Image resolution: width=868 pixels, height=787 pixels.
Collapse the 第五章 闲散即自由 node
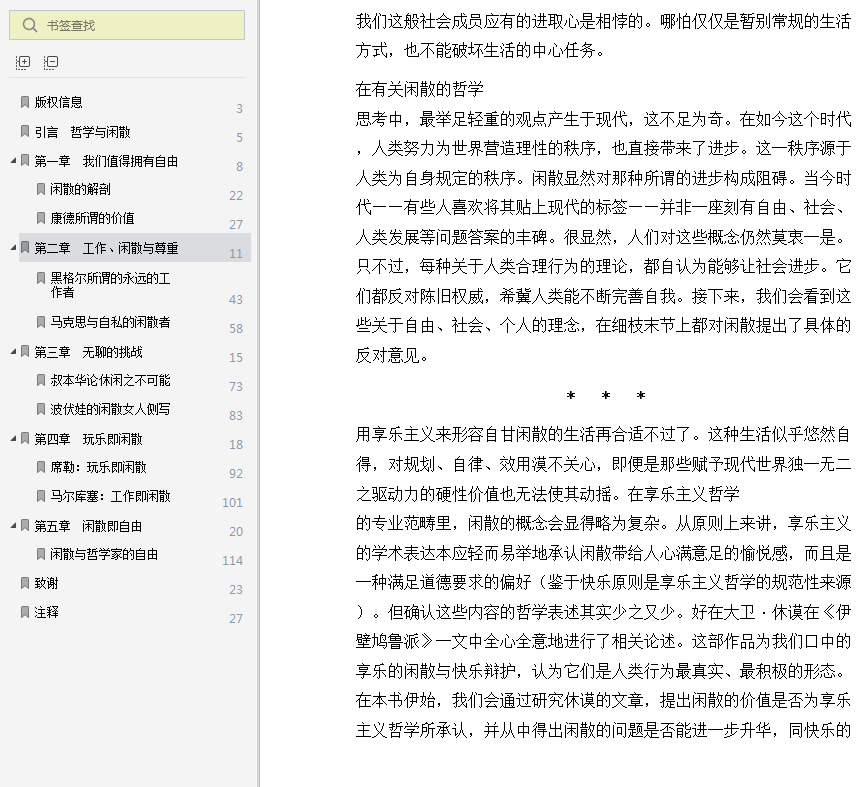13,525
